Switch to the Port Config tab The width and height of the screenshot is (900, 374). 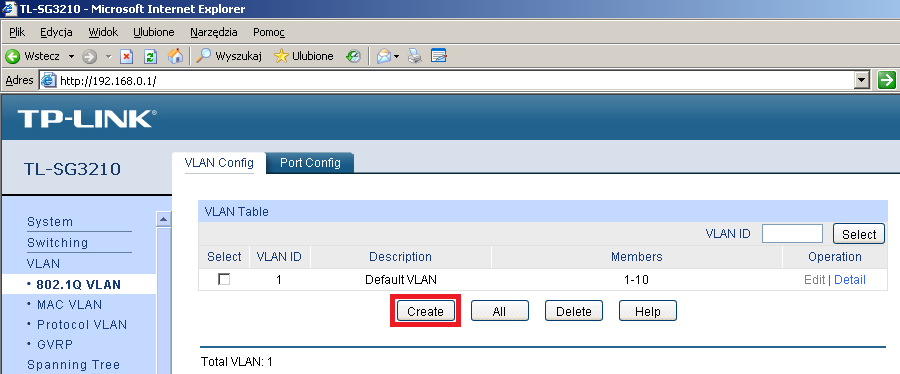pos(310,162)
